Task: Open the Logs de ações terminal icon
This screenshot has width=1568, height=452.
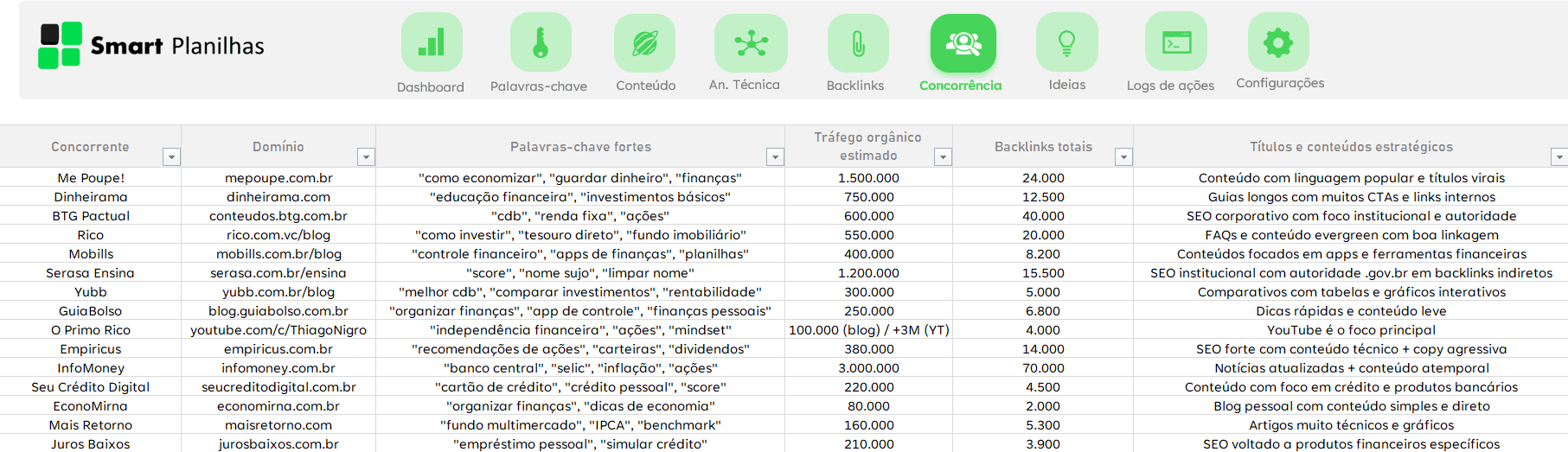Action: [1175, 41]
